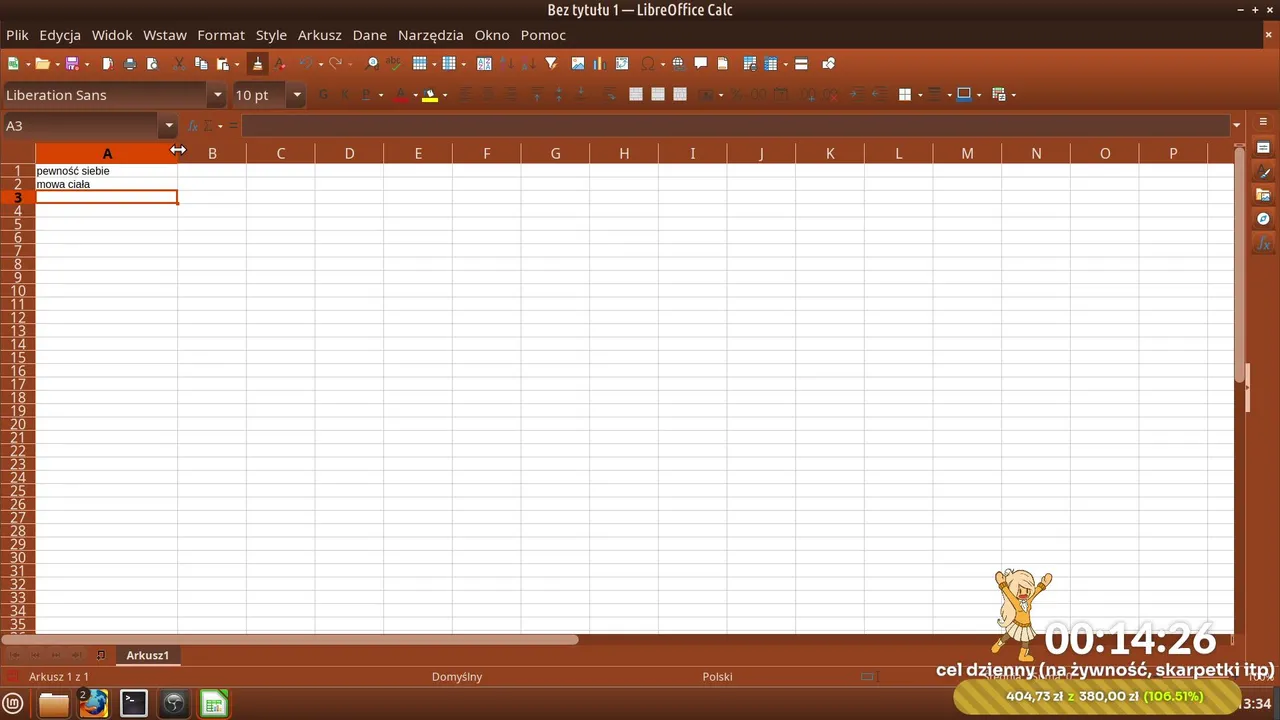
Task: Show Draw Functions shapes icon
Action: [x=828, y=64]
